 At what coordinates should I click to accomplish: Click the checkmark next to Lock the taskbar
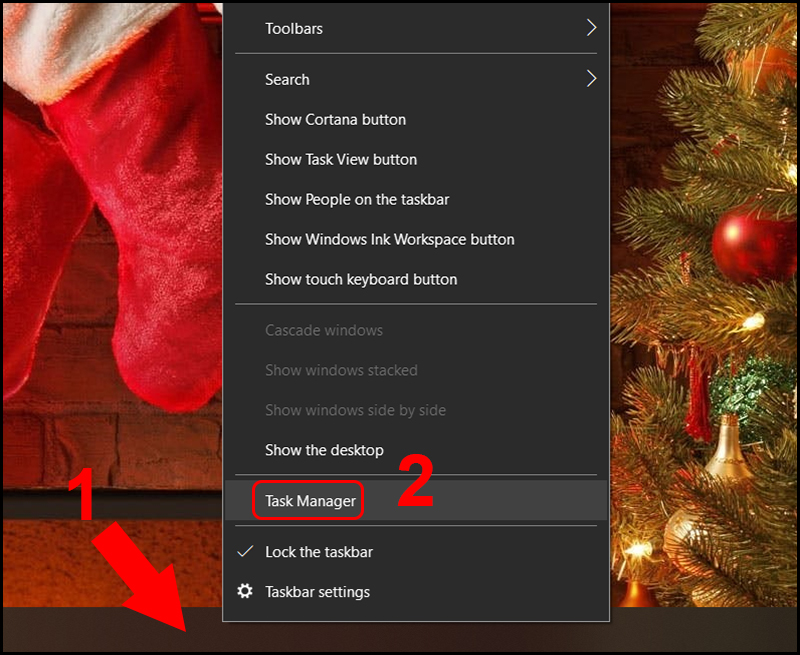coord(244,551)
